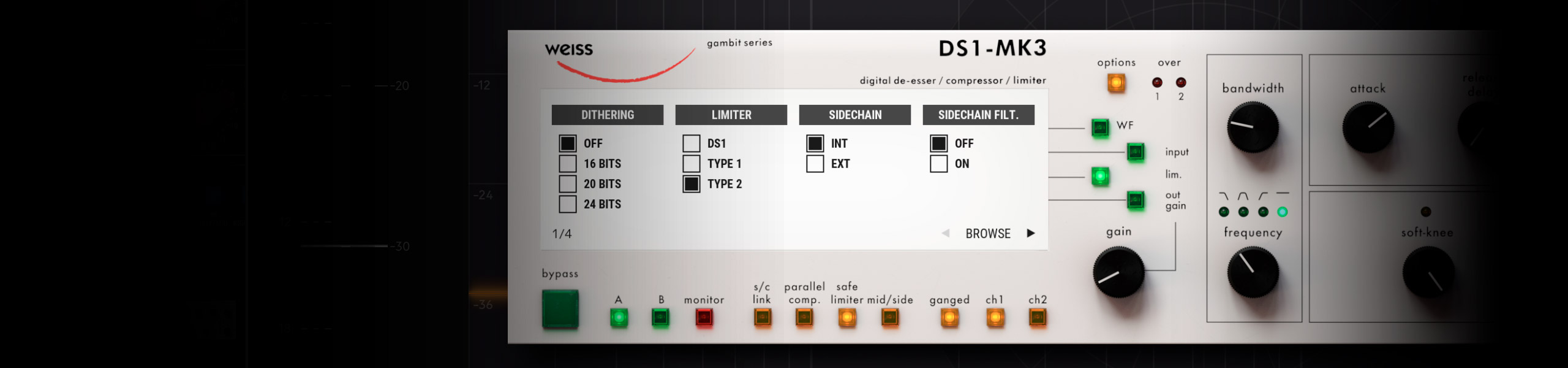The image size is (1568, 368).
Task: Choose the TYPE 1 limiter checkbox
Action: click(692, 164)
